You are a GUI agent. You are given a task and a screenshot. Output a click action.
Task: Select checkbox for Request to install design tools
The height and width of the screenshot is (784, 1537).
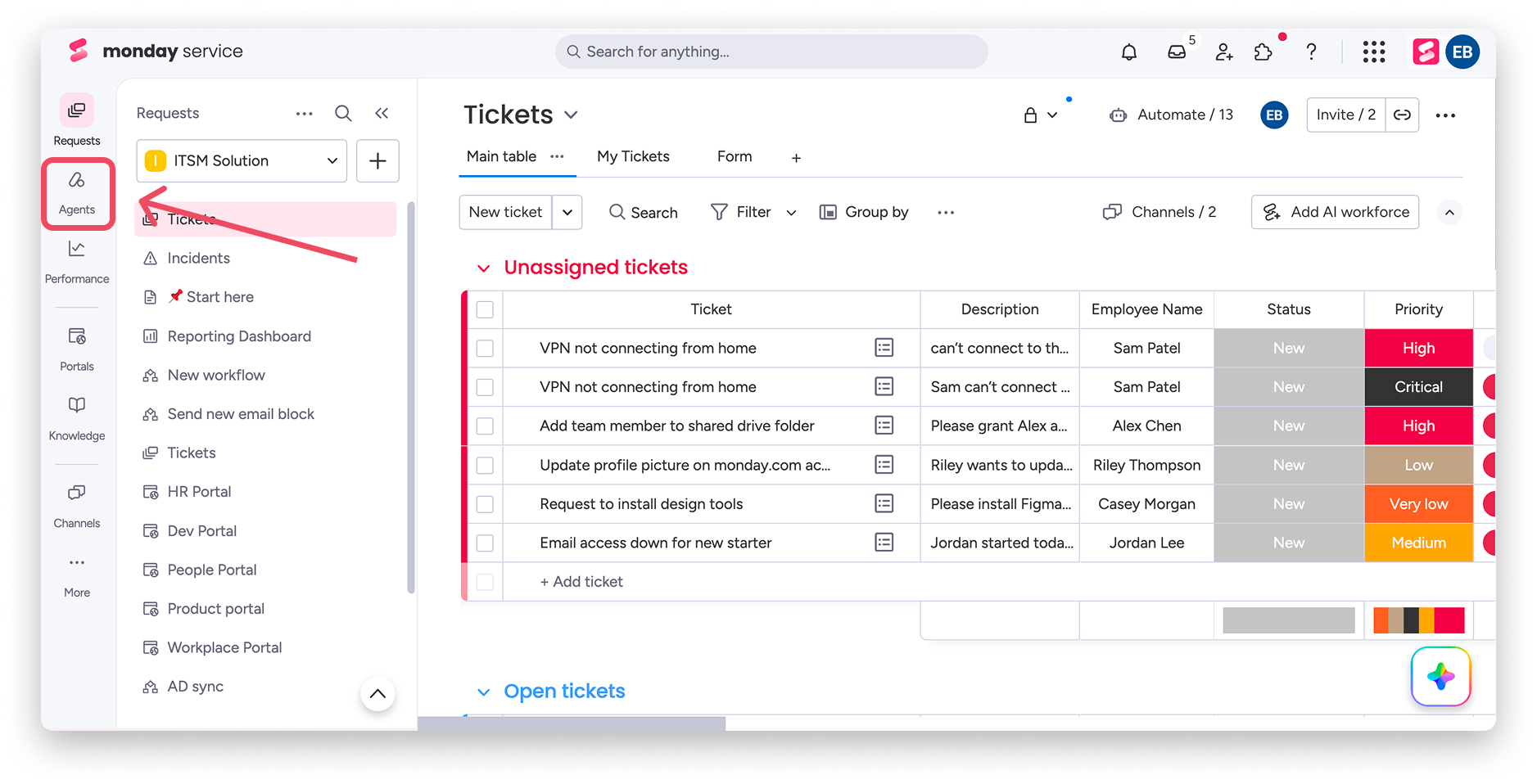(485, 503)
